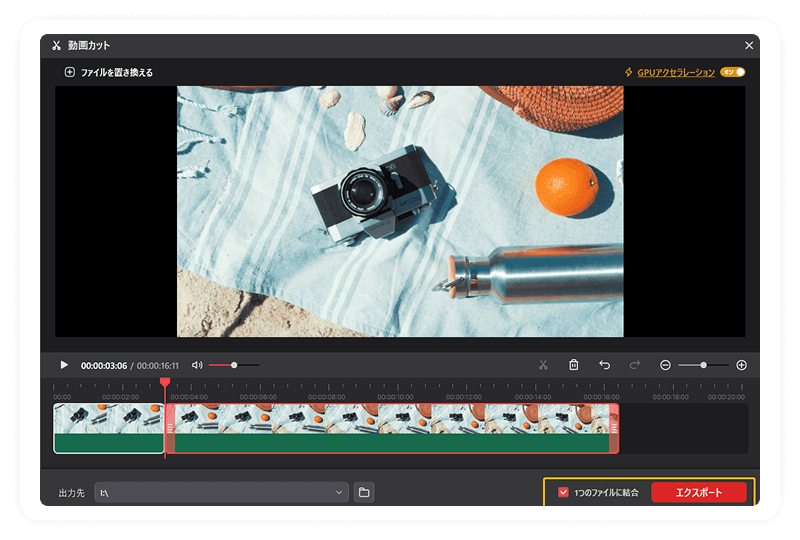The height and width of the screenshot is (540, 800).
Task: Select the first short clip in timeline
Action: point(109,428)
